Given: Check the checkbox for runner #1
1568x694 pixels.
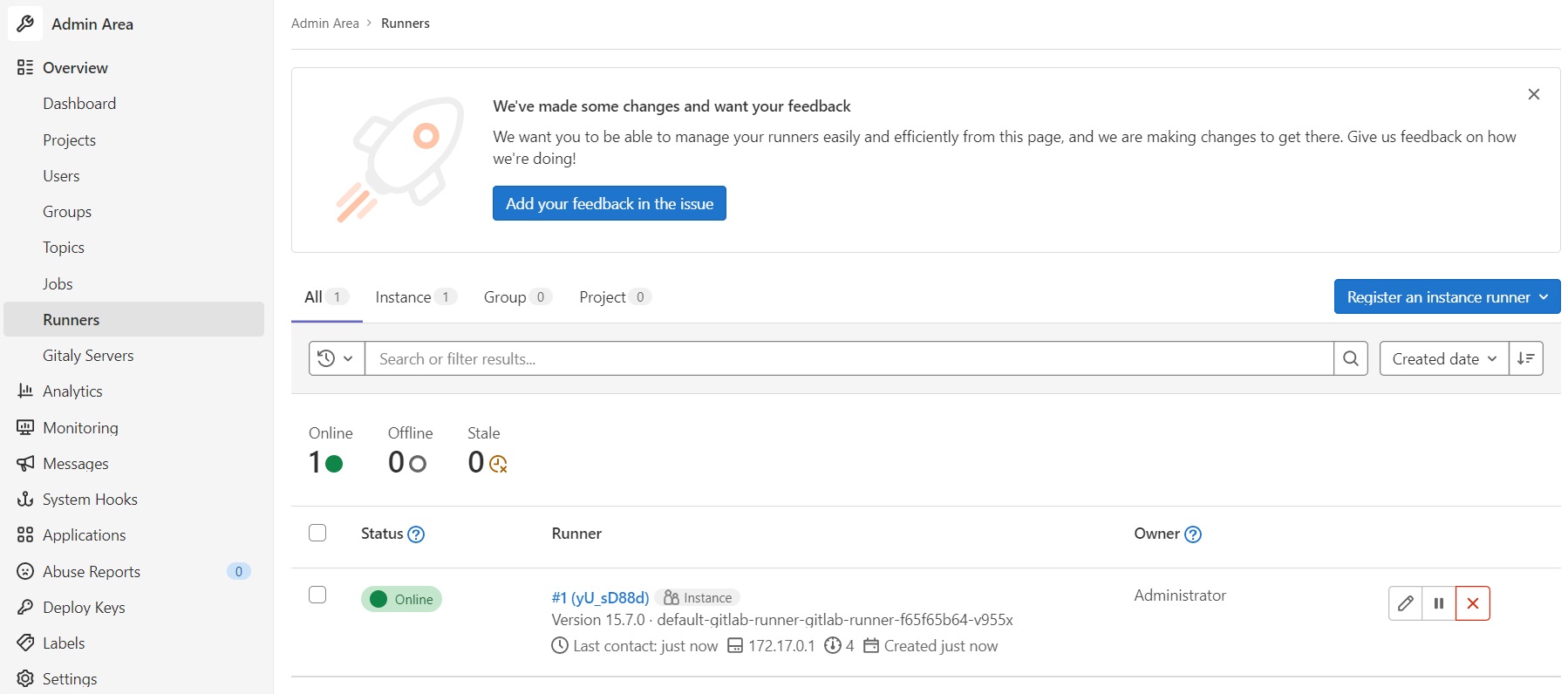Looking at the screenshot, I should [317, 595].
